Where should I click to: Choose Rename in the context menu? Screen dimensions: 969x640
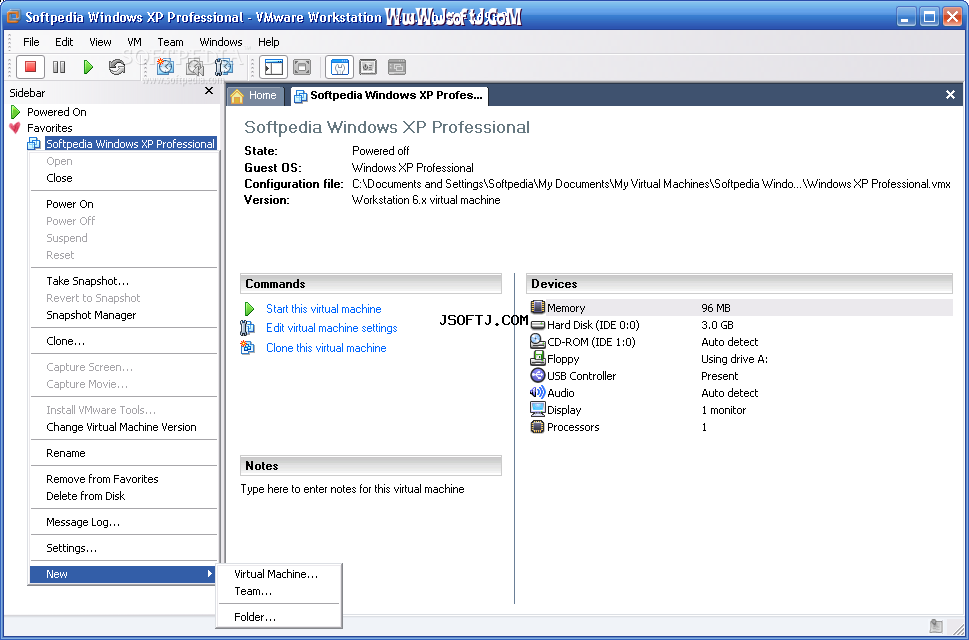click(x=124, y=453)
